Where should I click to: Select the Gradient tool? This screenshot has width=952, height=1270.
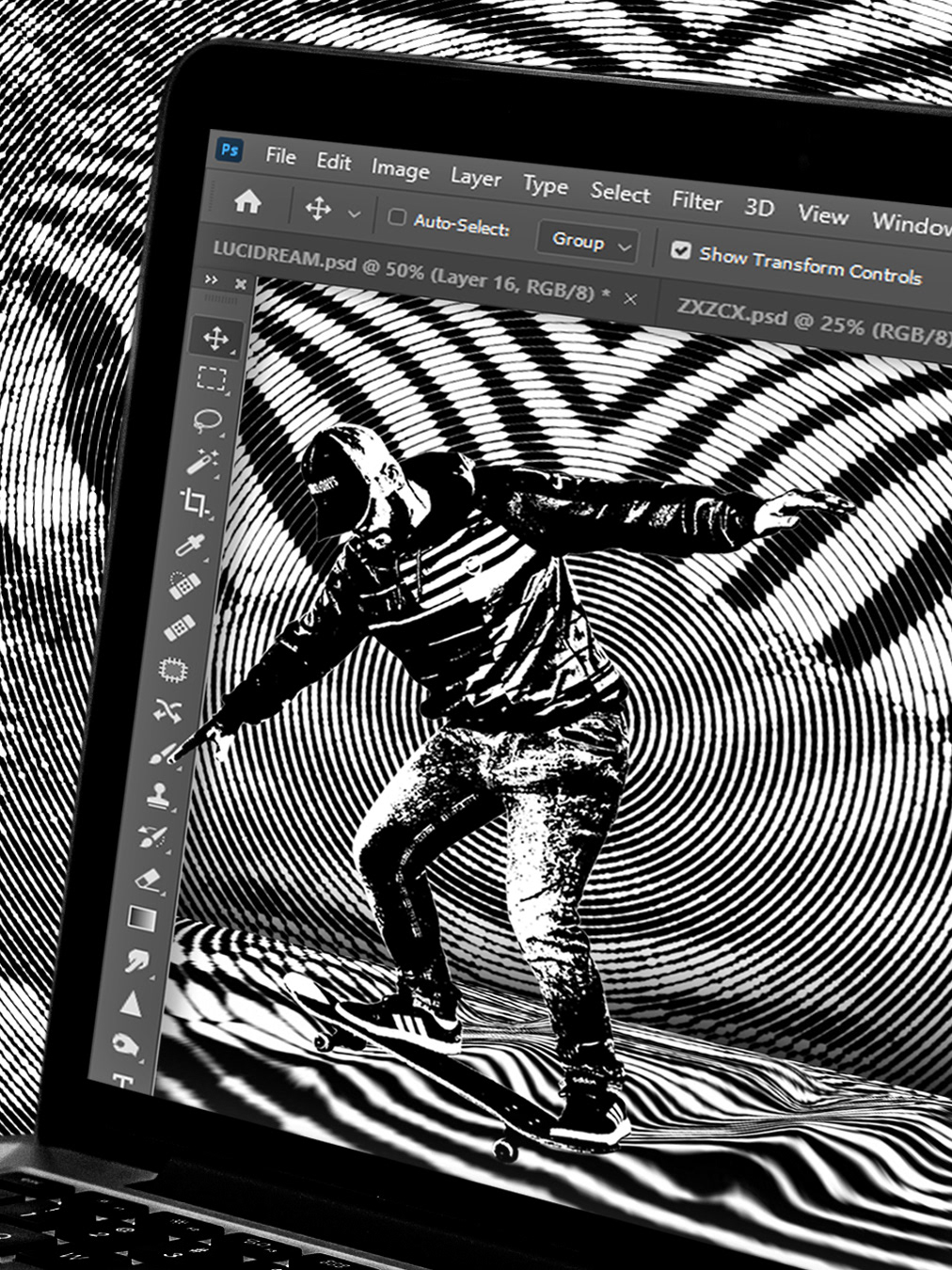click(142, 918)
